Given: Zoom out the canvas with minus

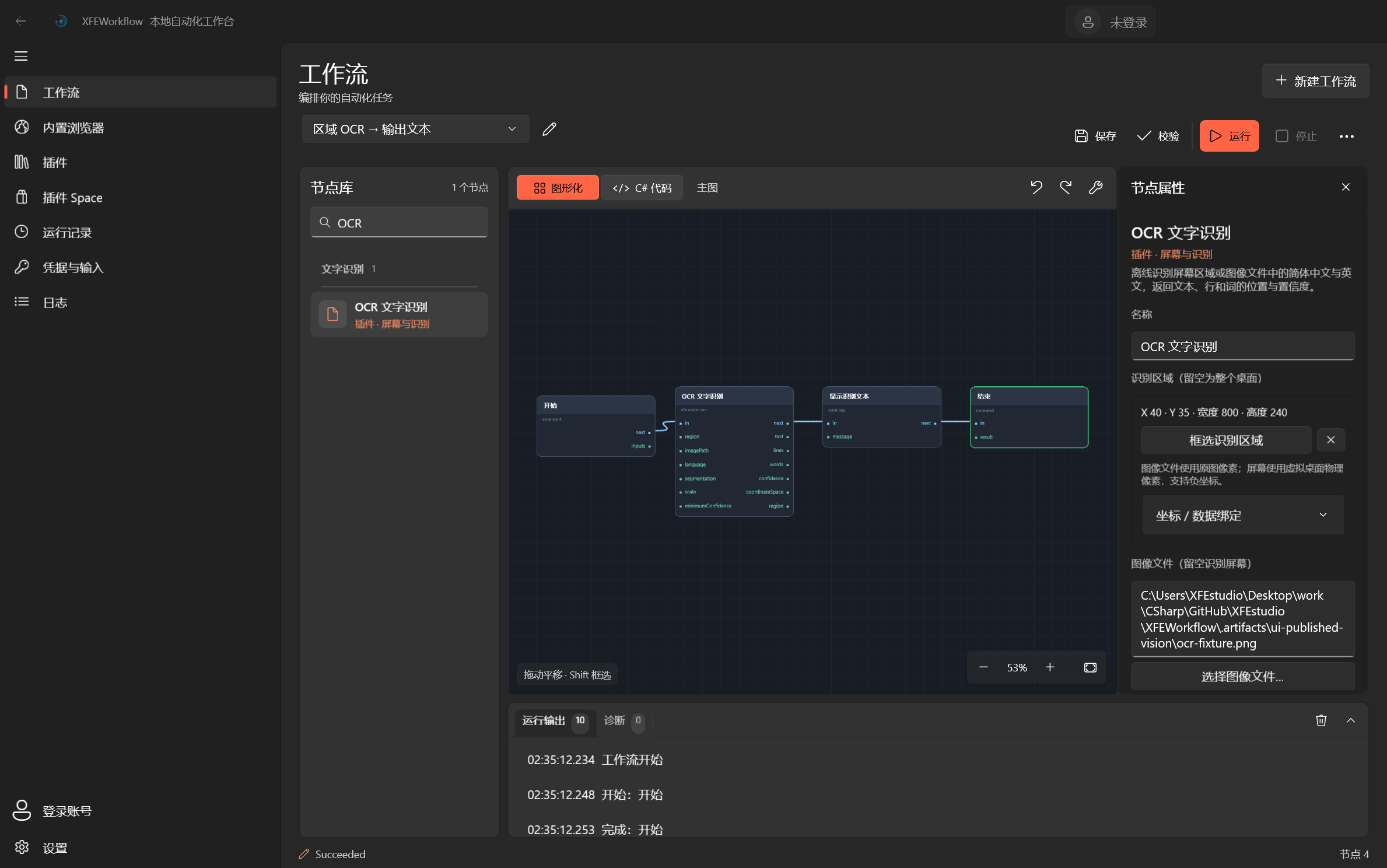Looking at the screenshot, I should (983, 667).
